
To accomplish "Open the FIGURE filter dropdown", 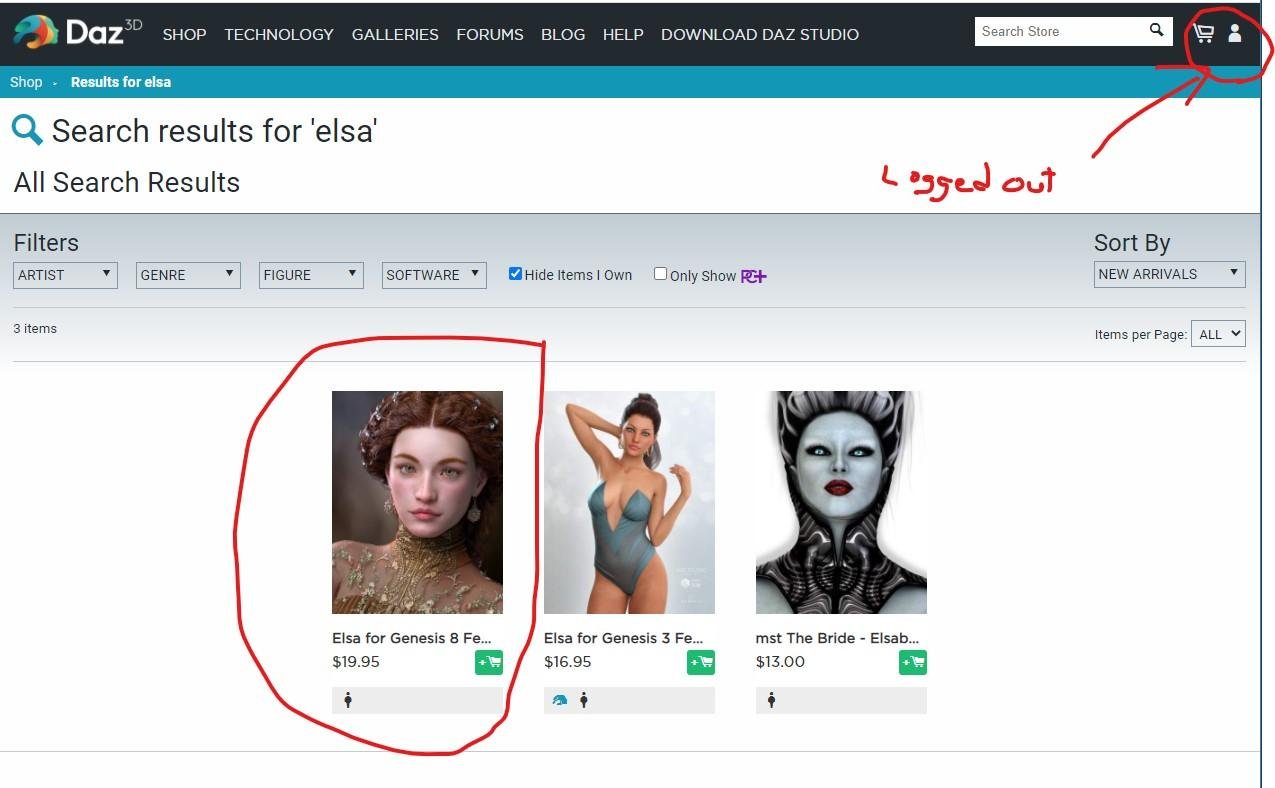I will tap(311, 275).
